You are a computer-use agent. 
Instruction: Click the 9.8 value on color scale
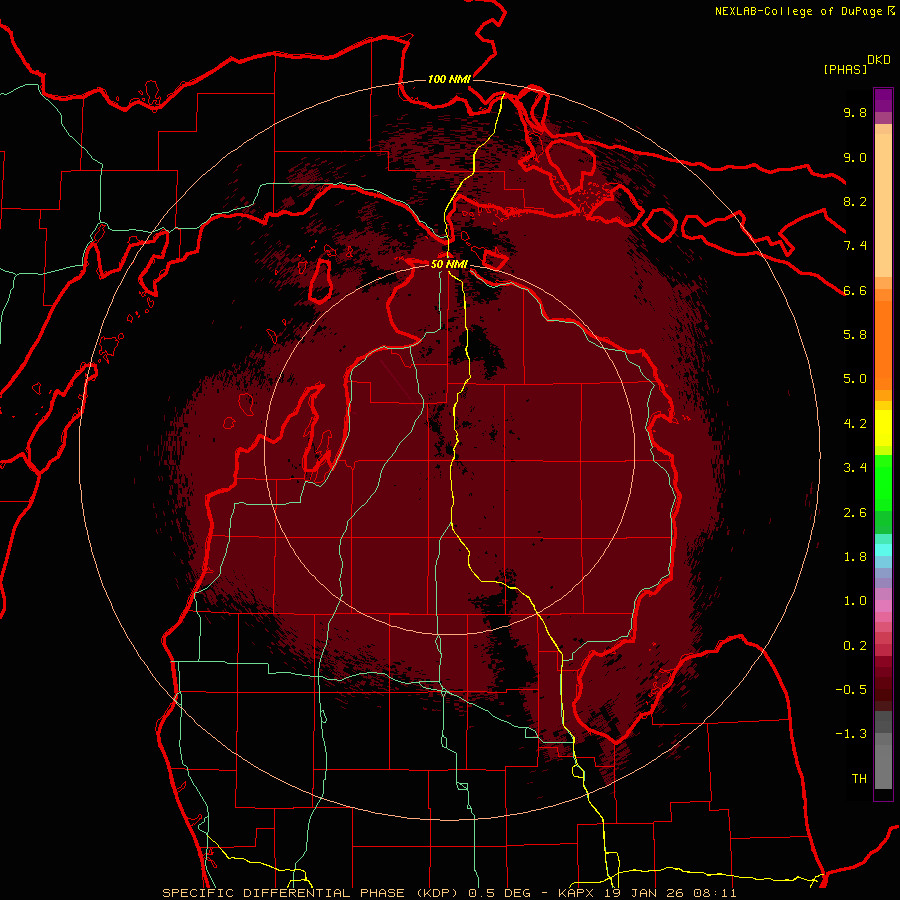click(855, 112)
